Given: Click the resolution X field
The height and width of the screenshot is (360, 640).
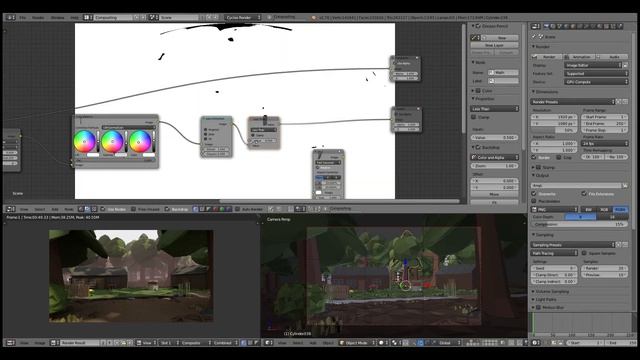Looking at the screenshot, I should [554, 117].
